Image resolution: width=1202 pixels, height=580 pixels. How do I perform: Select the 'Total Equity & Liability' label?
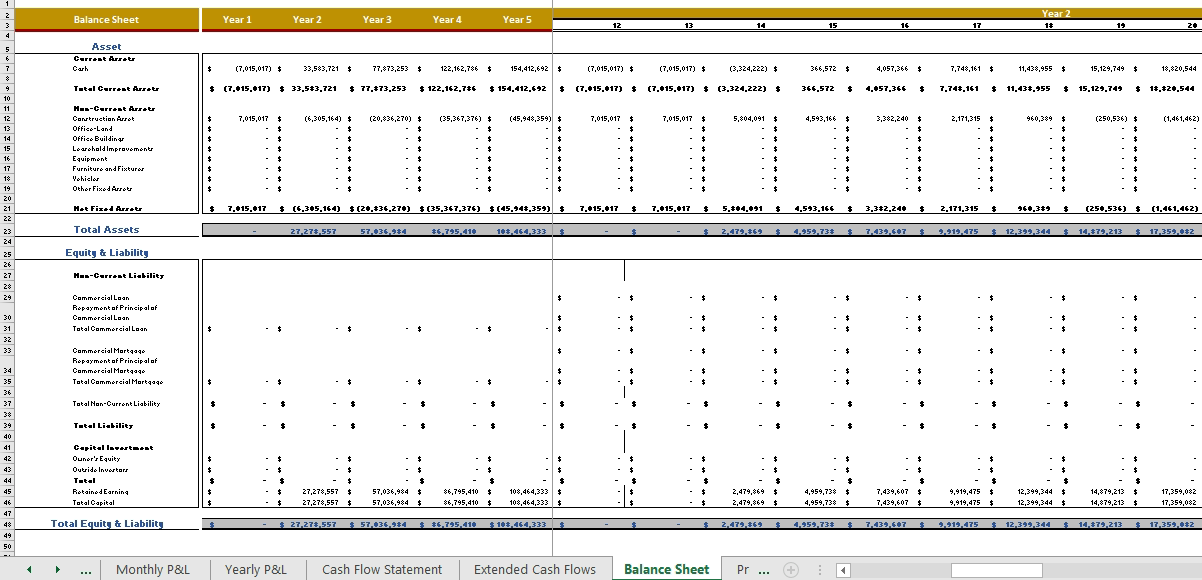[x=106, y=523]
